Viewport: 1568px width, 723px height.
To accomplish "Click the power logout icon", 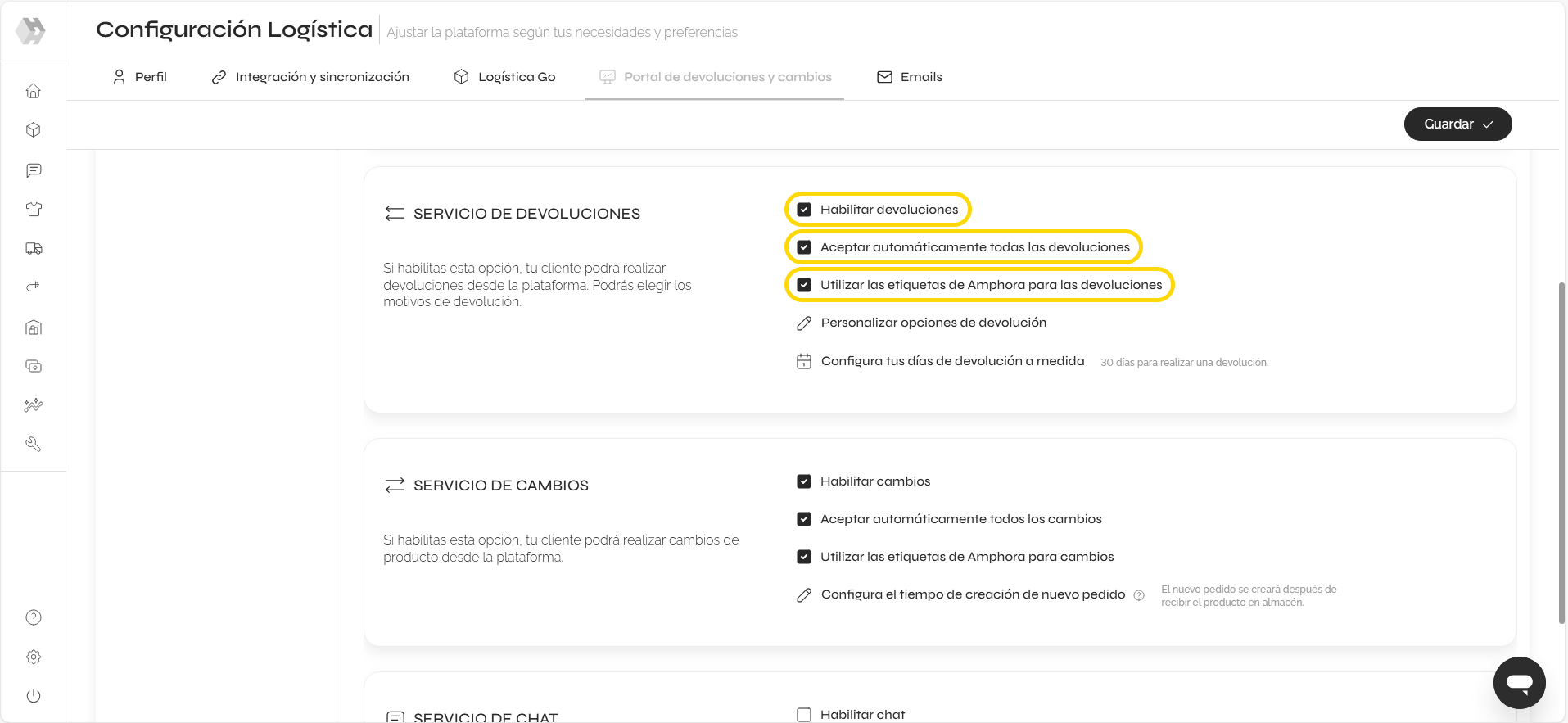I will (x=34, y=696).
